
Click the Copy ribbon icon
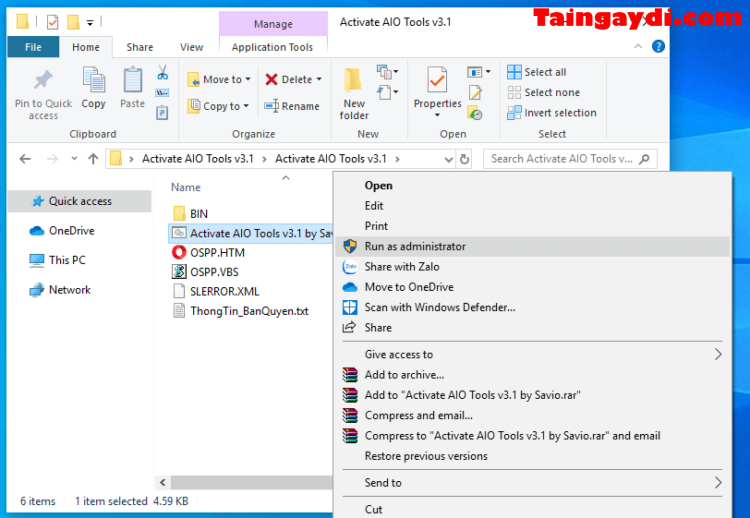(x=94, y=80)
